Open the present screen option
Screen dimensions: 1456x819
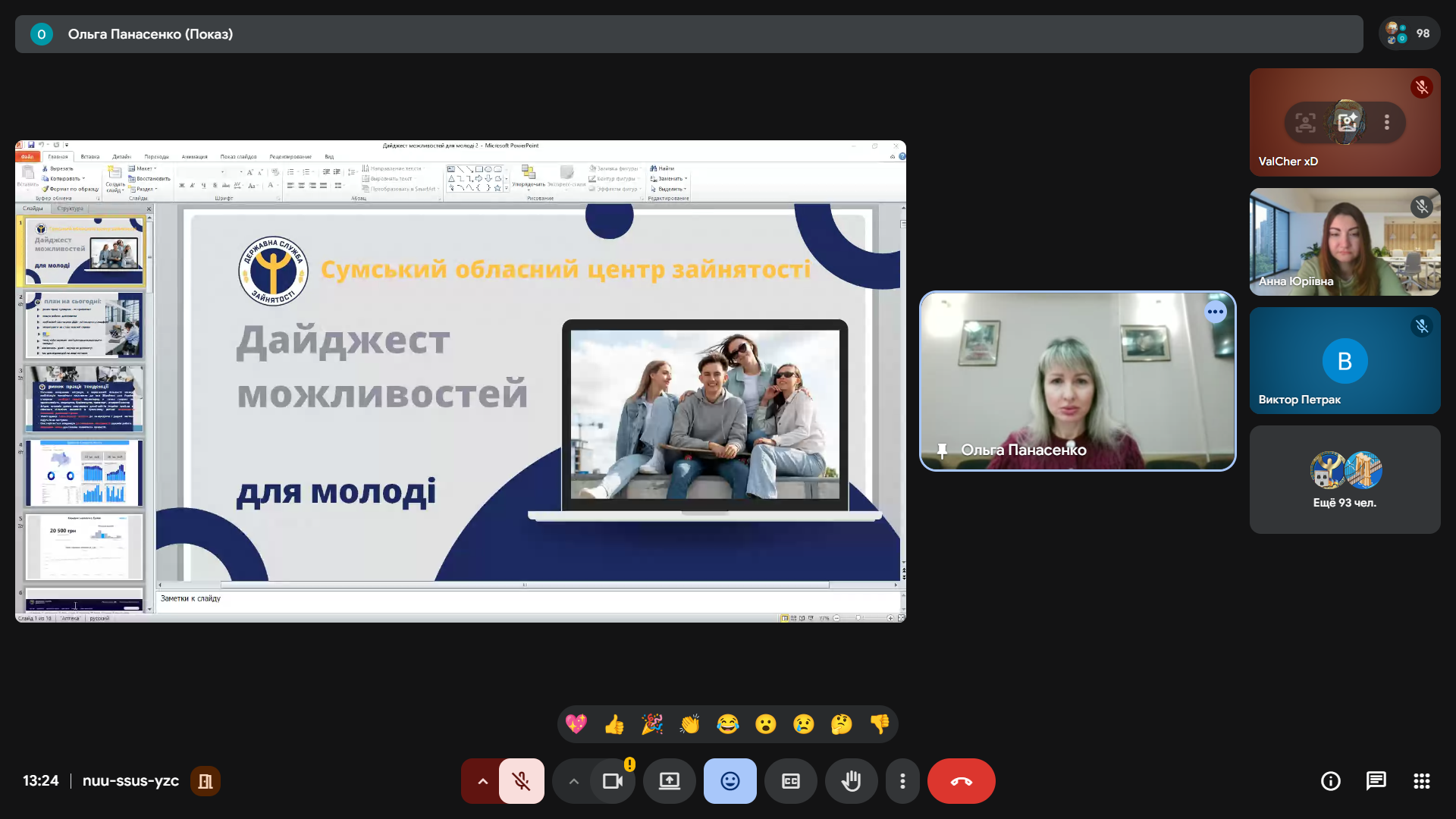click(x=669, y=781)
